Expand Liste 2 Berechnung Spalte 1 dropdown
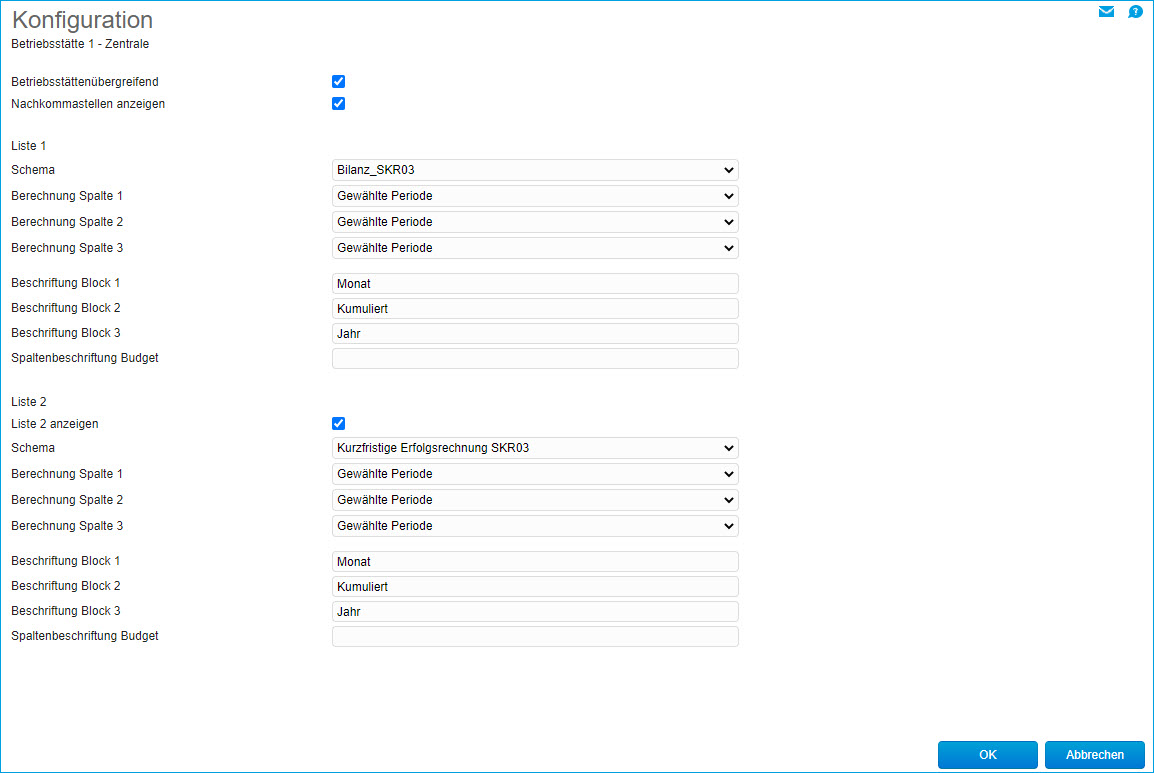Screen dimensions: 1154x773 click(535, 474)
